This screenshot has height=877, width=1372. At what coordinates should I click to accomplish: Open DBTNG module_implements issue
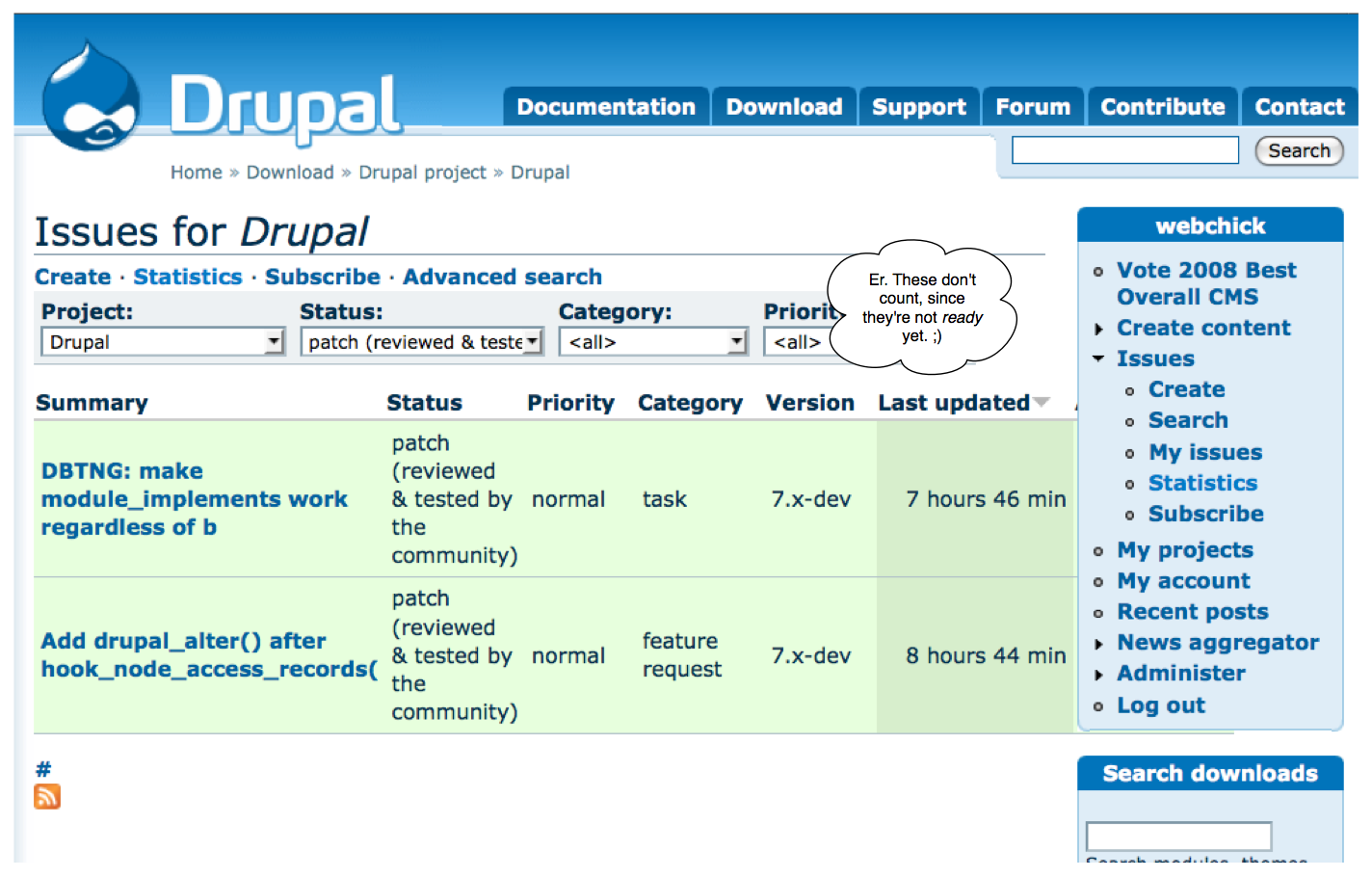tap(194, 499)
